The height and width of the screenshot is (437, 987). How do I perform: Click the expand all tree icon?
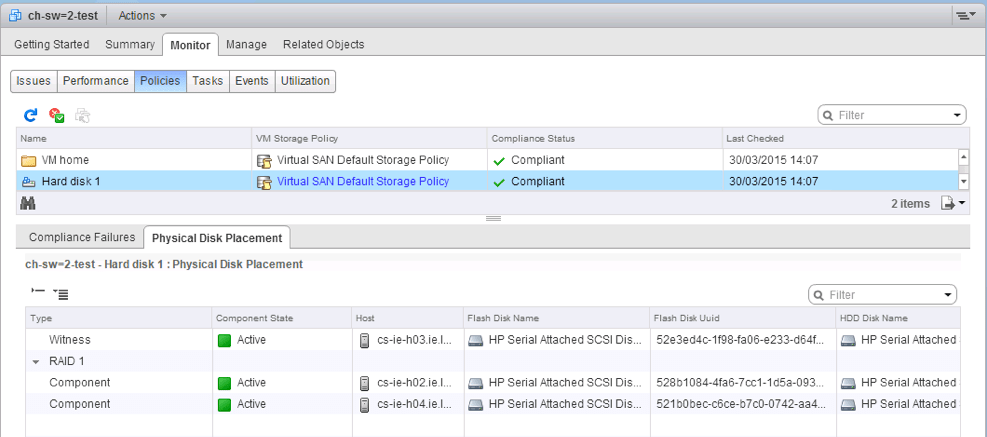61,294
